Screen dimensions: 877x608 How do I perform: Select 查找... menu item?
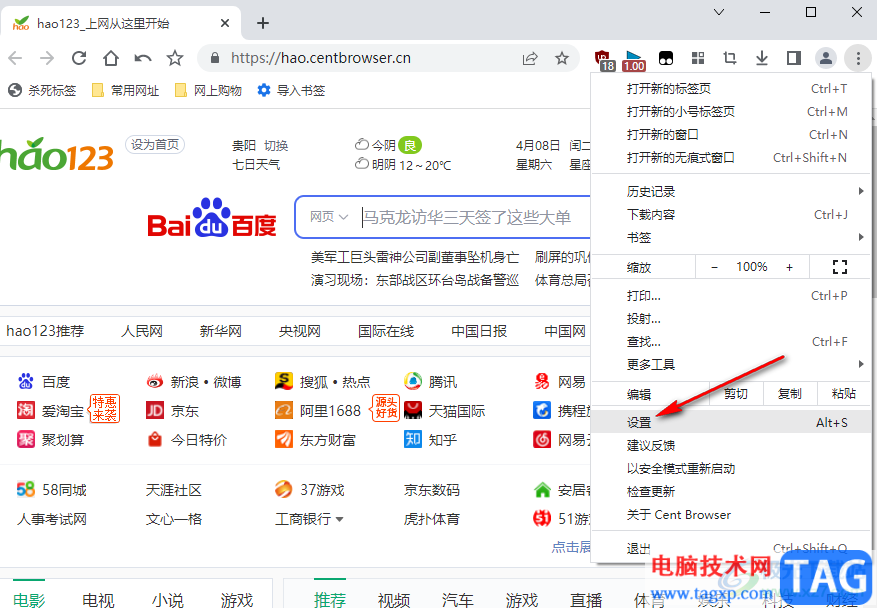732,341
